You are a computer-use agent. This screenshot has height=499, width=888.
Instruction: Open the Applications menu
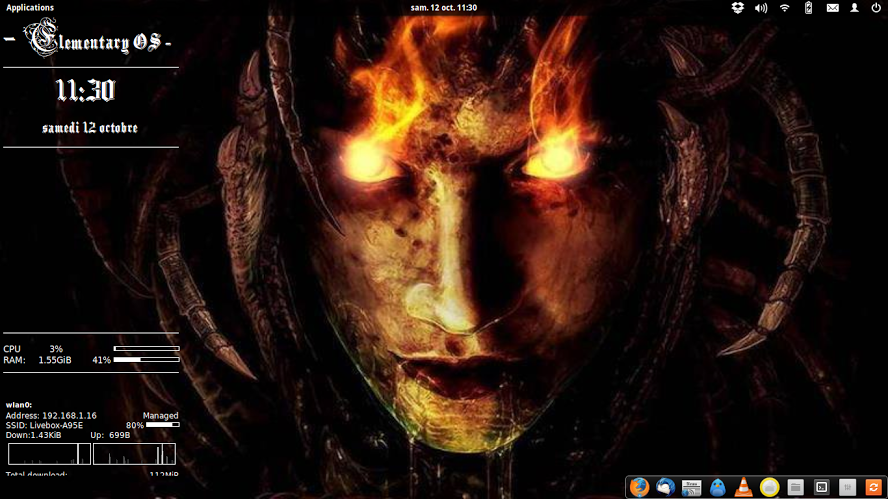pyautogui.click(x=30, y=7)
